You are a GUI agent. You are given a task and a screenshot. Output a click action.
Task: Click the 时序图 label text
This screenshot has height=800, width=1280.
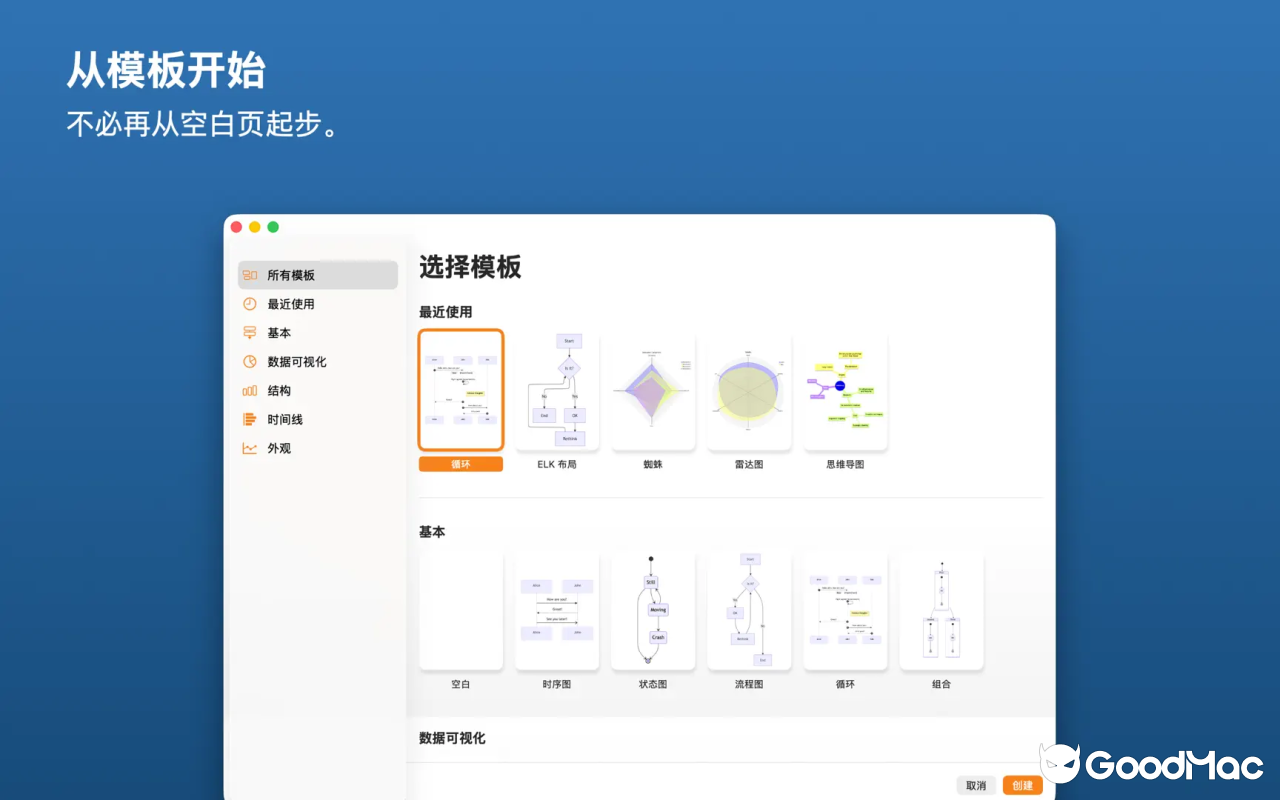557,684
